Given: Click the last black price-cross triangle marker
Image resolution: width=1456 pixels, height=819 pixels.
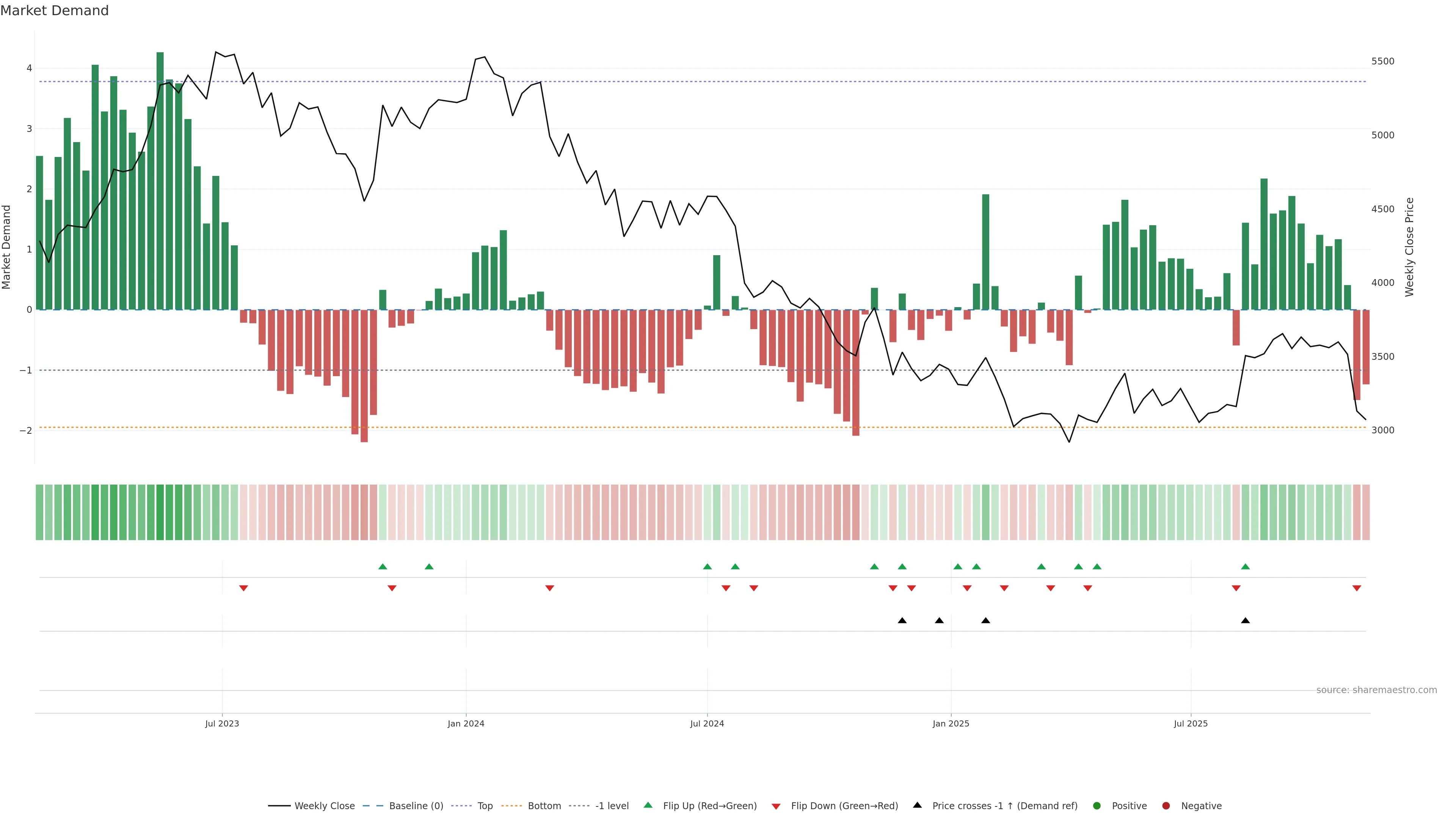Looking at the screenshot, I should coord(1245,621).
